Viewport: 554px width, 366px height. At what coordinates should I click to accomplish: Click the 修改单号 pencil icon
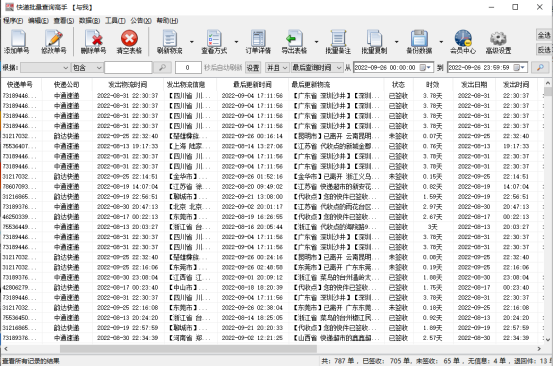tap(54, 41)
